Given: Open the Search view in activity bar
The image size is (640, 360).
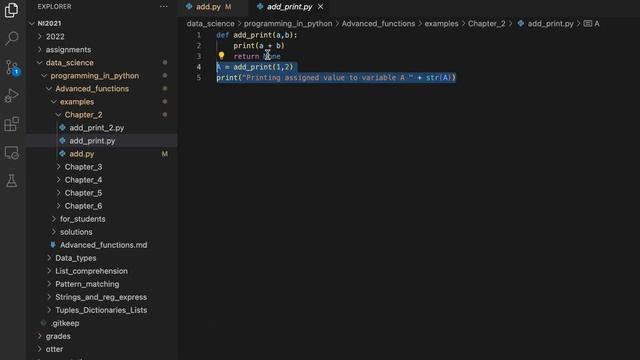Looking at the screenshot, I should pyautogui.click(x=11, y=38).
